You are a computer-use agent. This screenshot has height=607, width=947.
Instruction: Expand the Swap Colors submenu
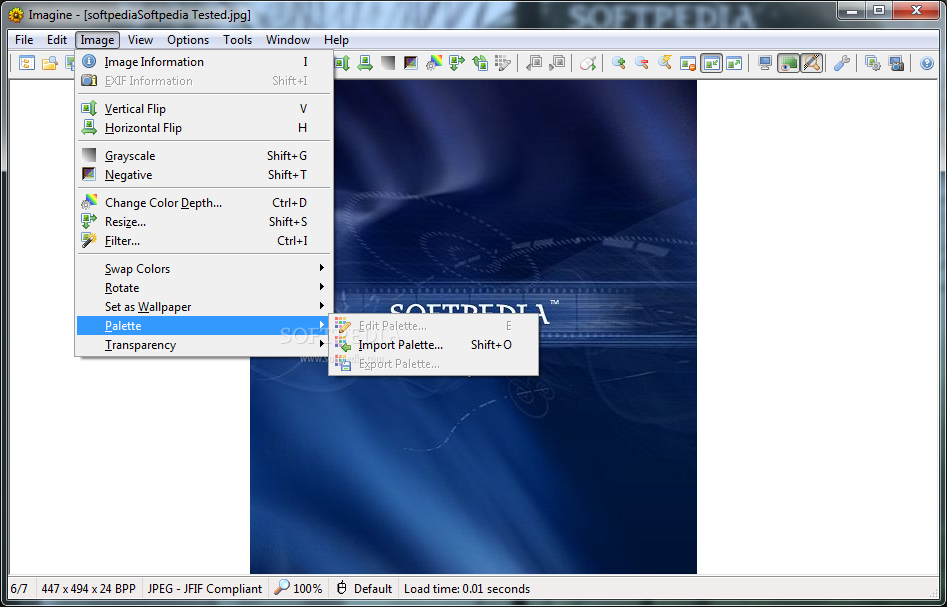(x=204, y=269)
